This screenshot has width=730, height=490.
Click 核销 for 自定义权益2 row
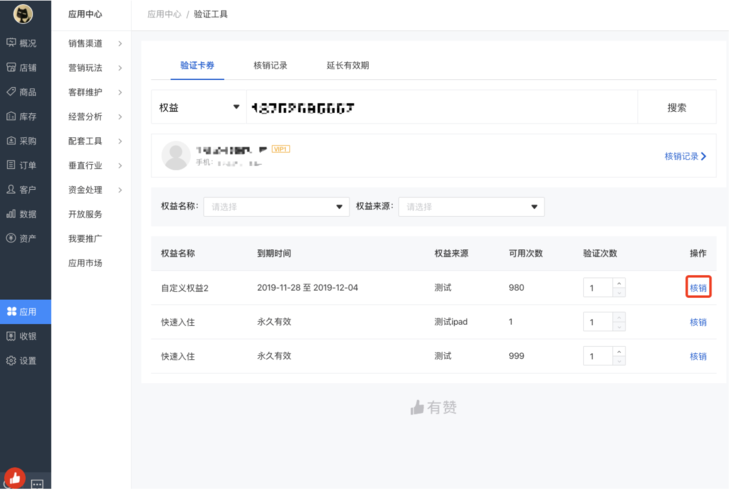click(x=698, y=288)
